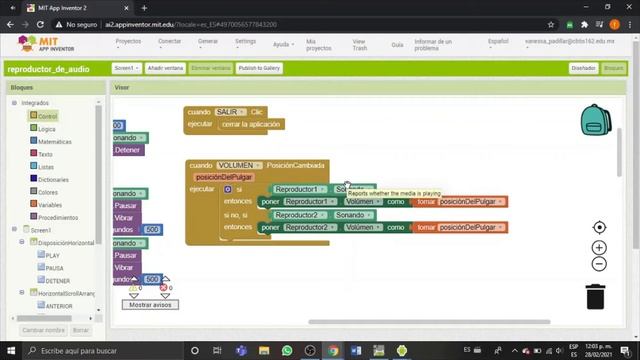640x360 pixels.
Task: Open WhatsApp from the taskbar
Action: [287, 350]
